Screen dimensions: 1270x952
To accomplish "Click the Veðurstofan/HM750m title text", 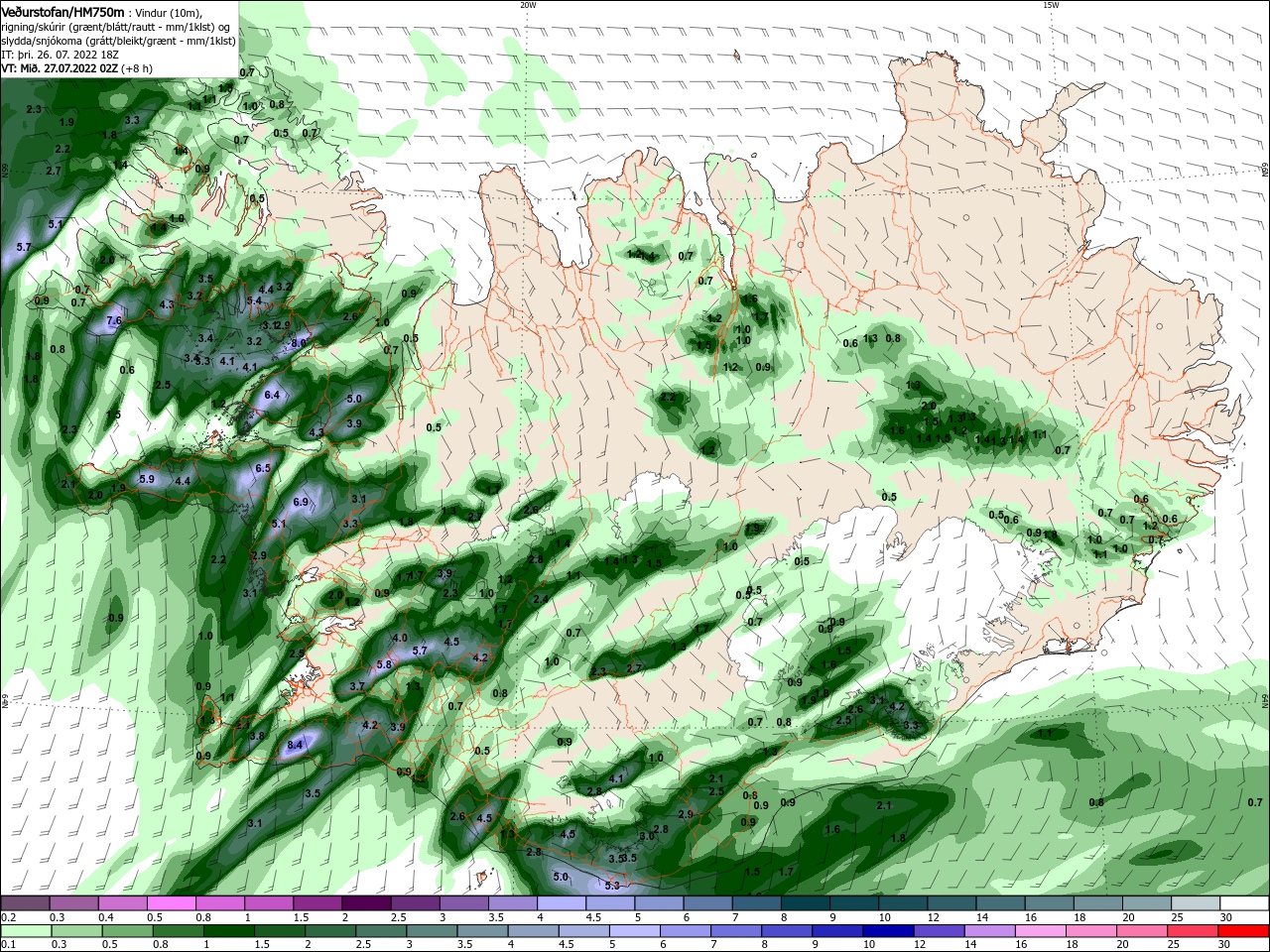I will click(63, 11).
